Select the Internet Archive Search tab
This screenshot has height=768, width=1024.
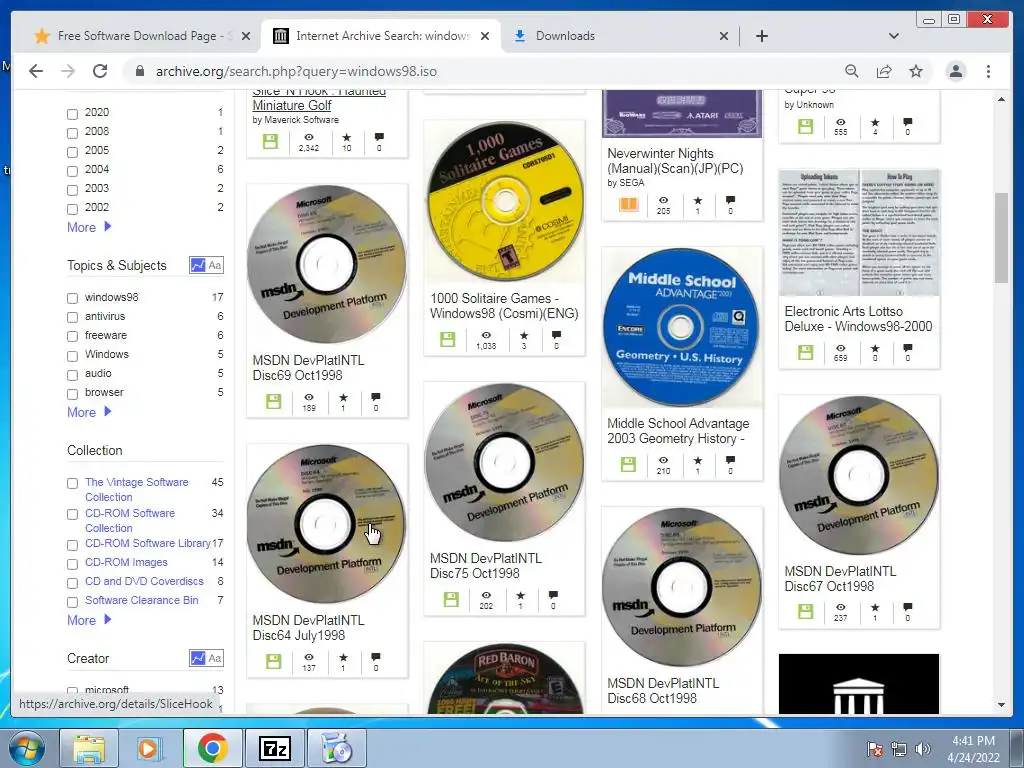coord(381,36)
